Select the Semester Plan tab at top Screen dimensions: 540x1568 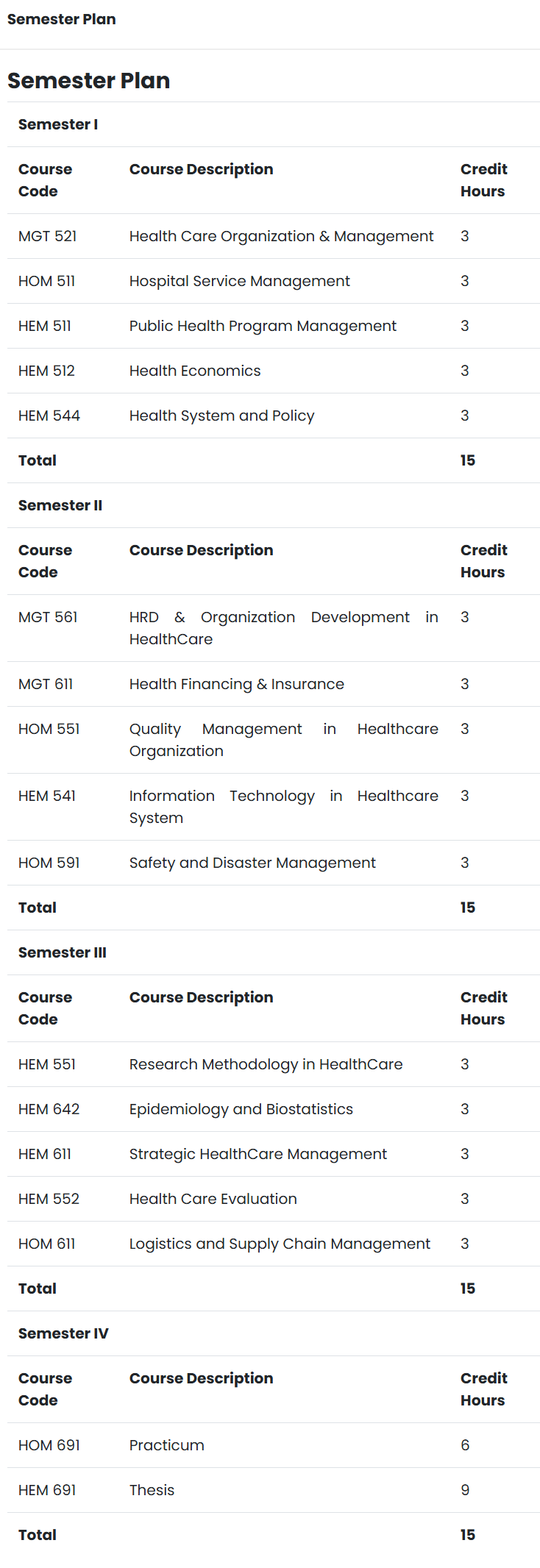(62, 19)
